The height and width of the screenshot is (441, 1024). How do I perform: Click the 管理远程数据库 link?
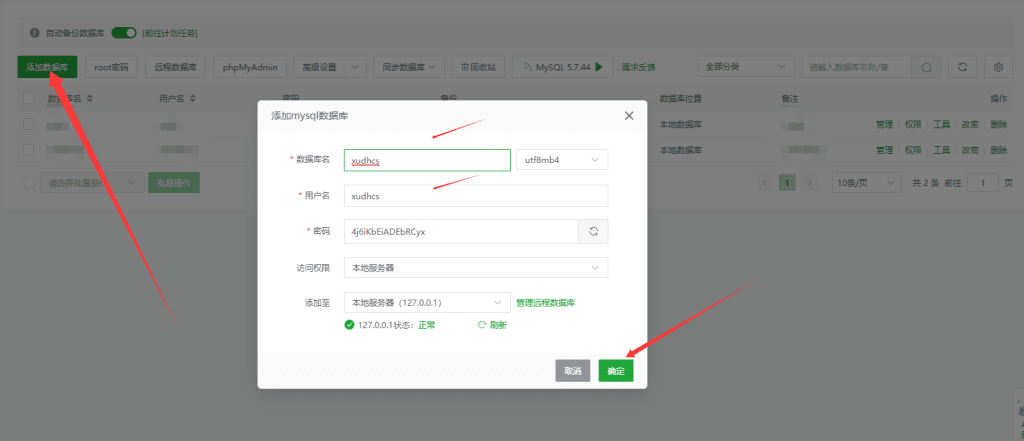click(545, 302)
